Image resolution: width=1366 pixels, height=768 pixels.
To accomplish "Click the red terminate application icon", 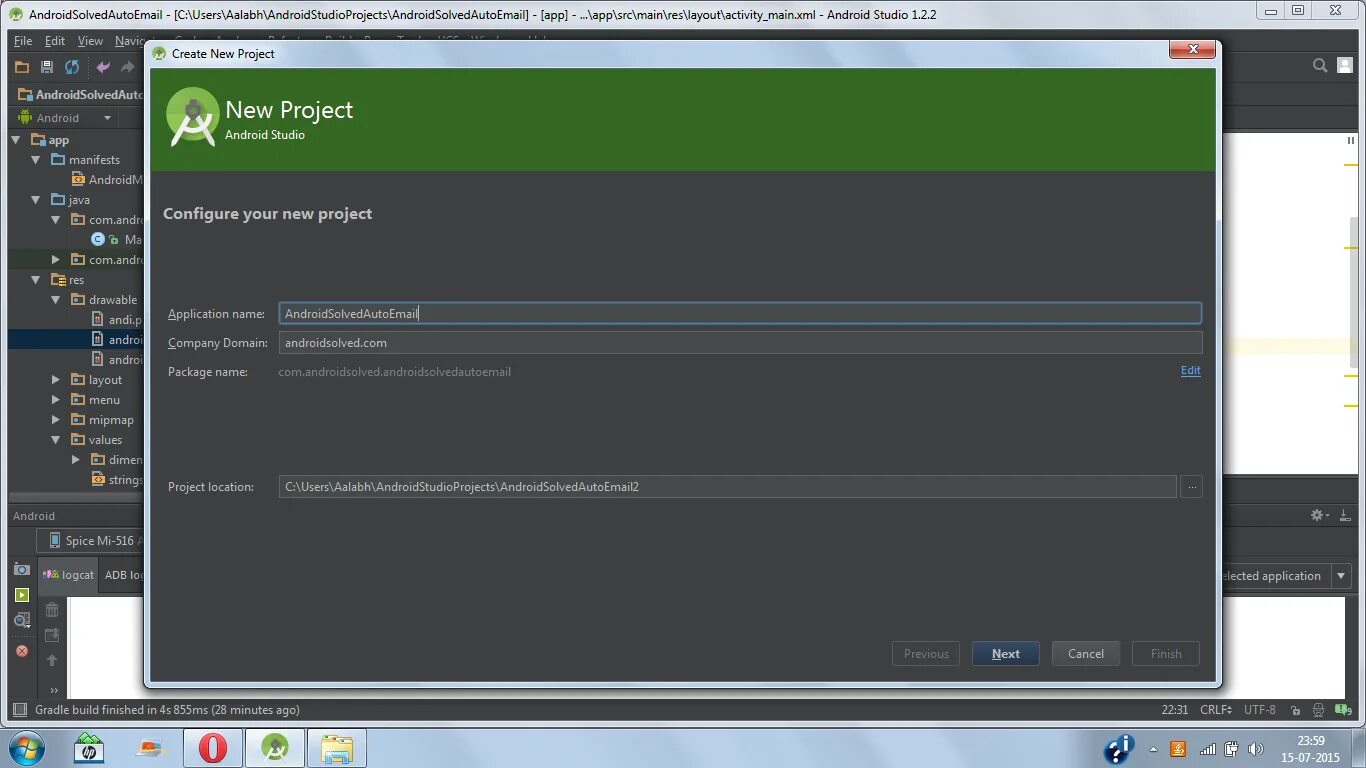I will coord(22,651).
